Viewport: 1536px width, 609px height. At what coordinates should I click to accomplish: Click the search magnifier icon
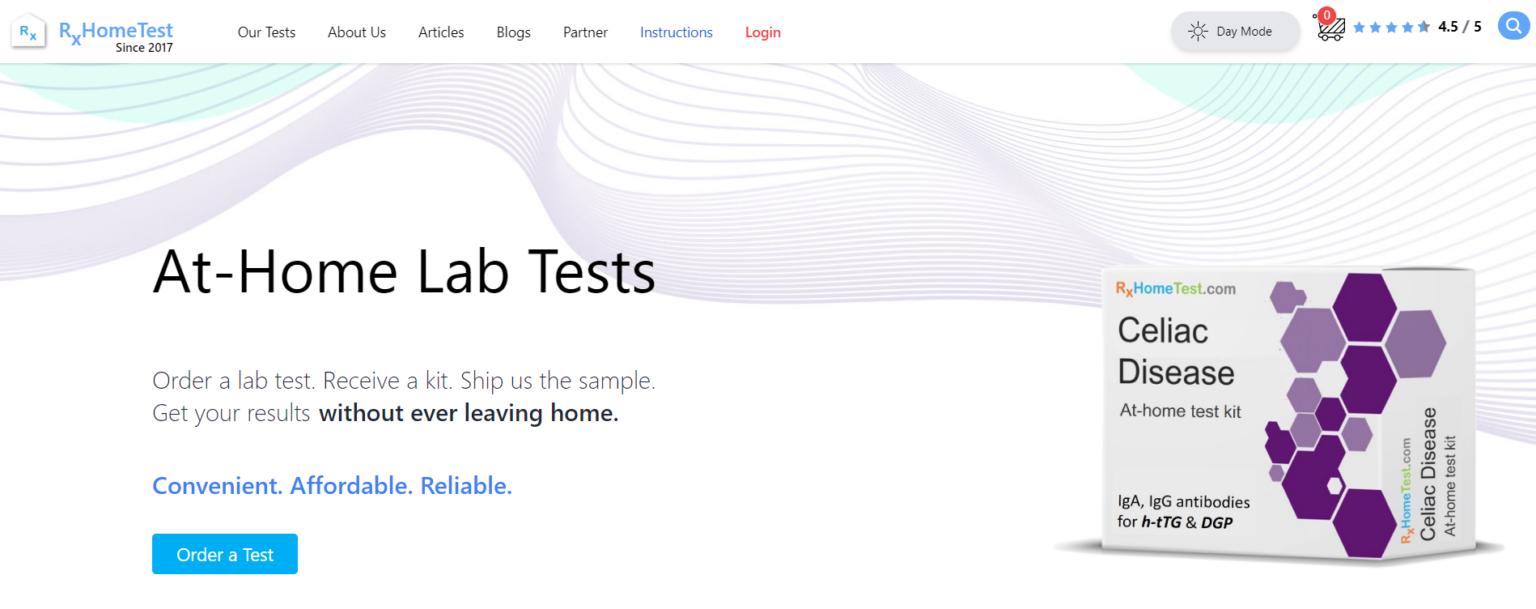tap(1512, 25)
